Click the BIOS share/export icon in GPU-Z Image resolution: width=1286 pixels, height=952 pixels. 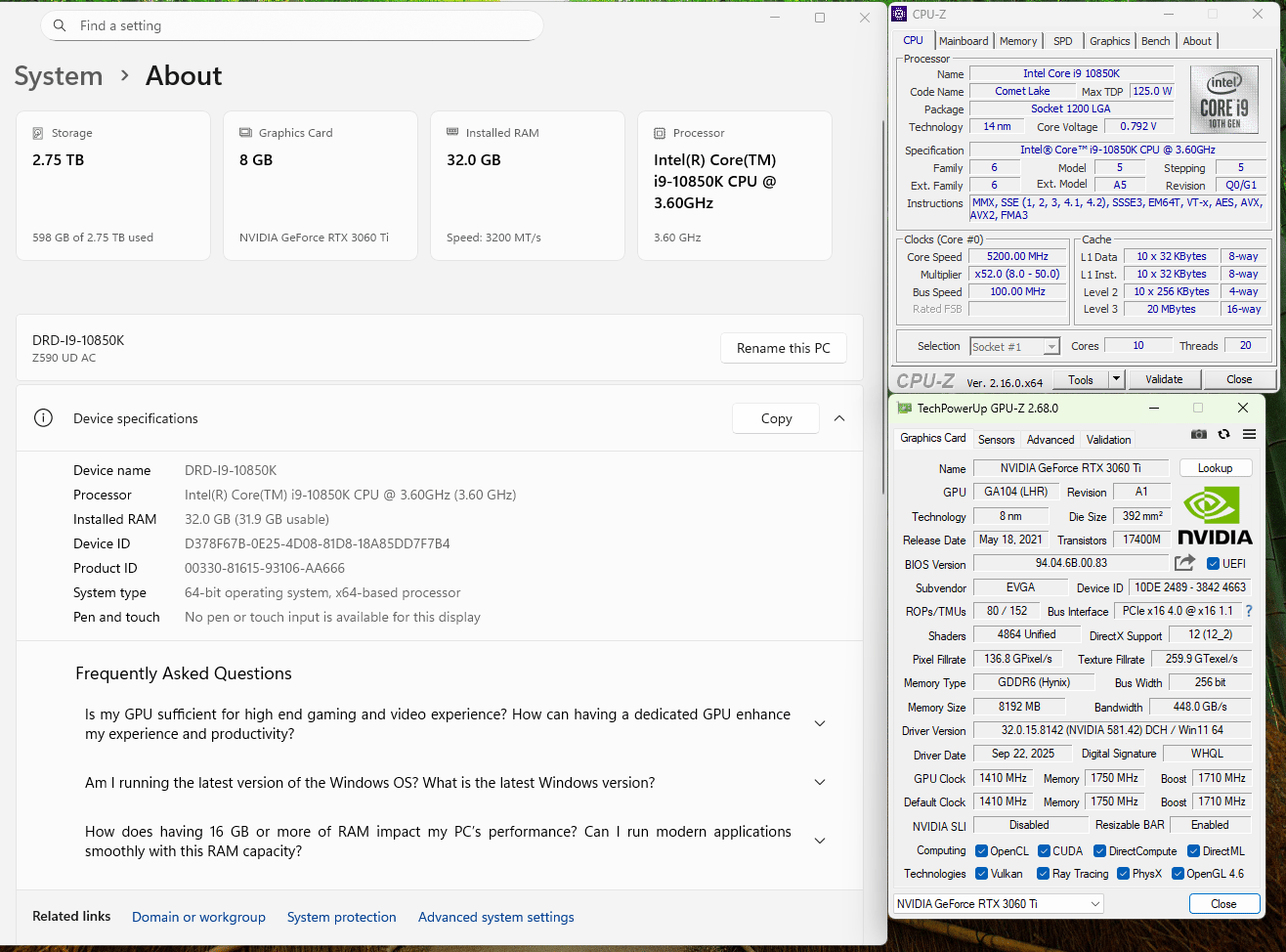[1184, 563]
